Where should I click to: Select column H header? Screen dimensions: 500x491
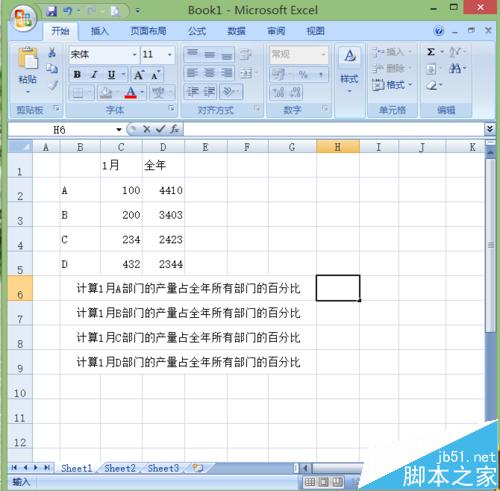coord(338,147)
